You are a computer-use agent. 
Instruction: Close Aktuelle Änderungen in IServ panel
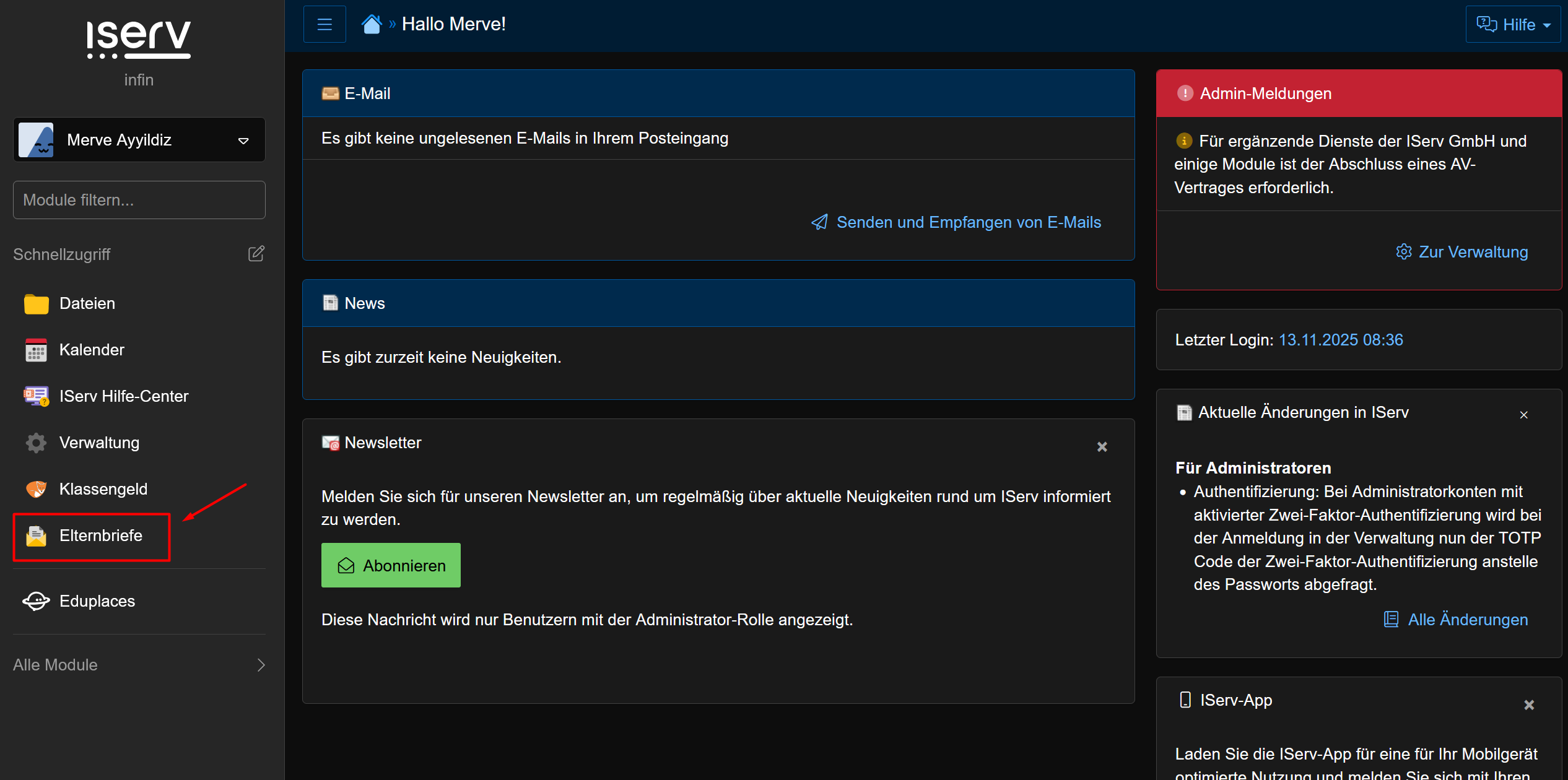1523,415
